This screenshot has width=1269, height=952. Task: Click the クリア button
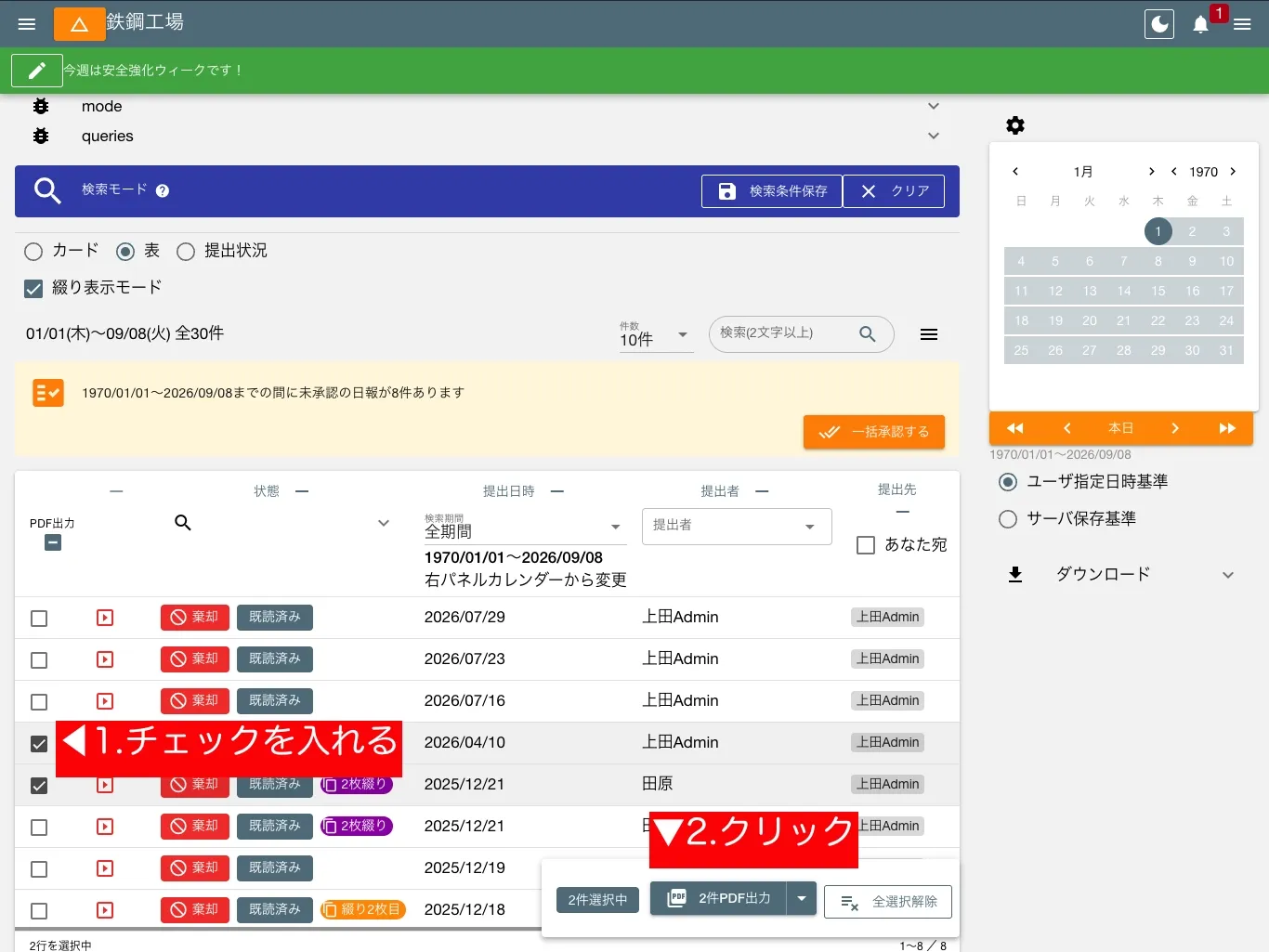(894, 191)
